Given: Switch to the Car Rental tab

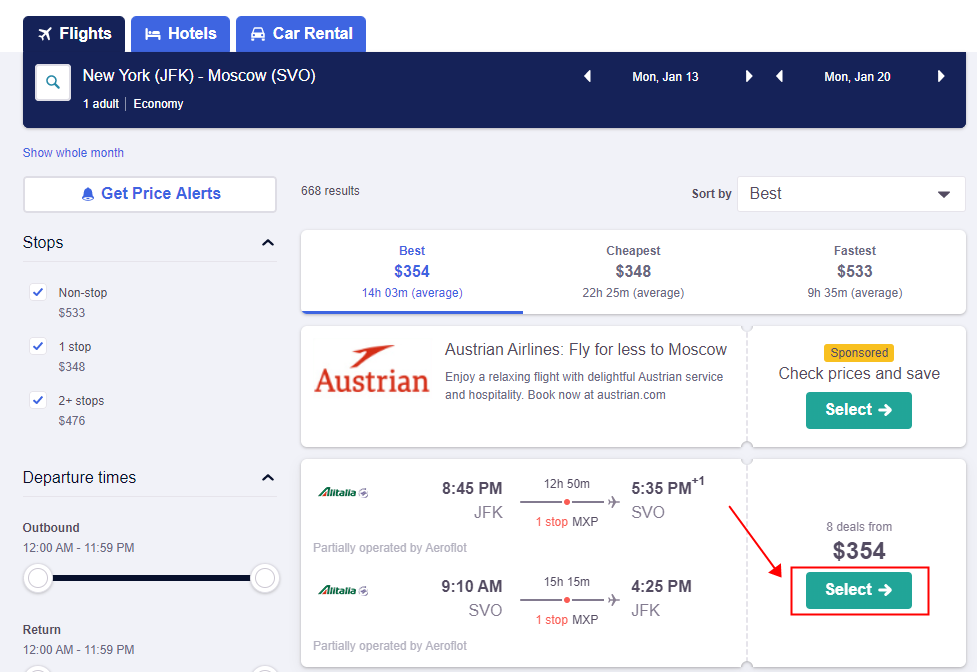Looking at the screenshot, I should [301, 34].
